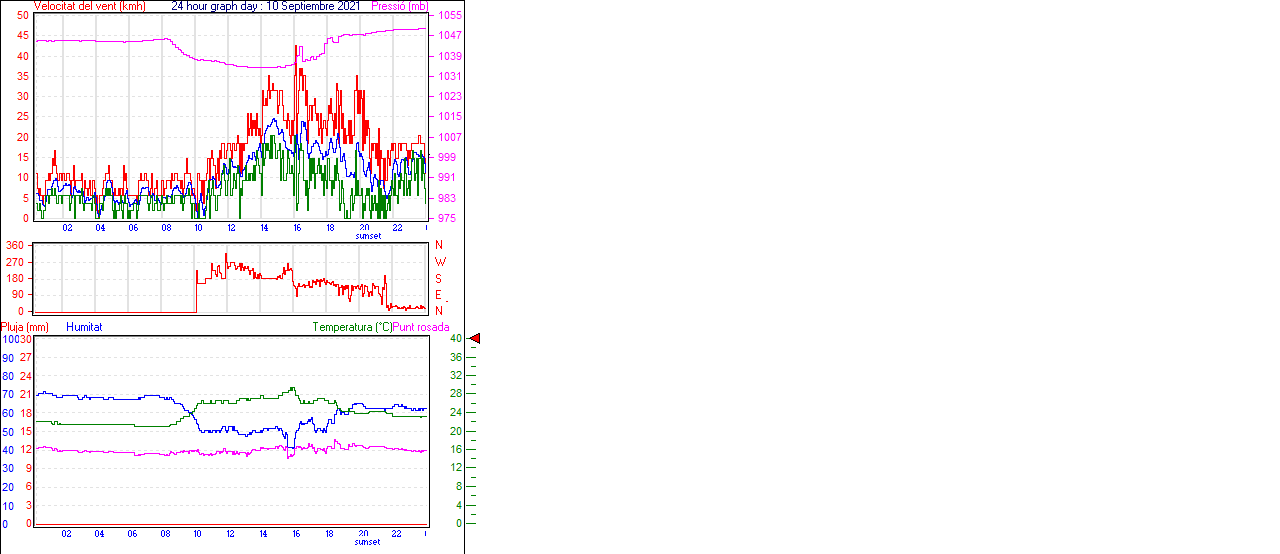Select the 'Humitat' legend label
1280x554 pixels.
[x=84, y=327]
